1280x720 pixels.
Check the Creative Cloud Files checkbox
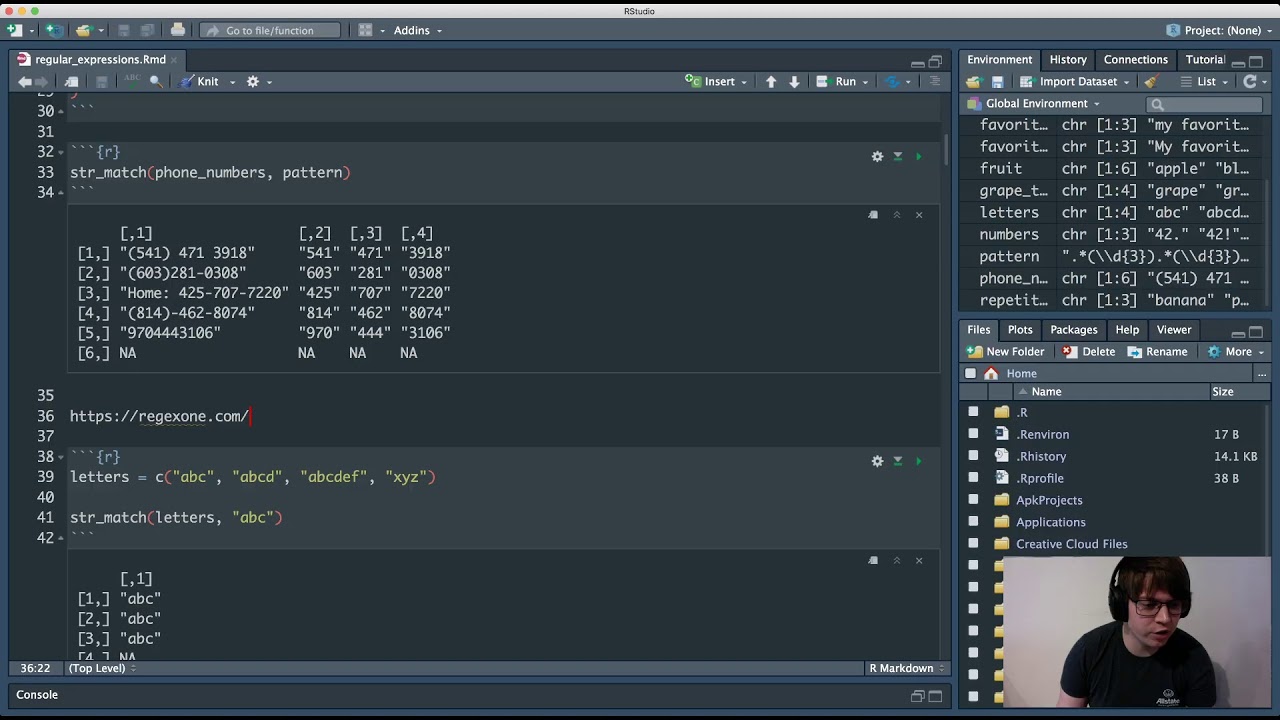[x=973, y=544]
